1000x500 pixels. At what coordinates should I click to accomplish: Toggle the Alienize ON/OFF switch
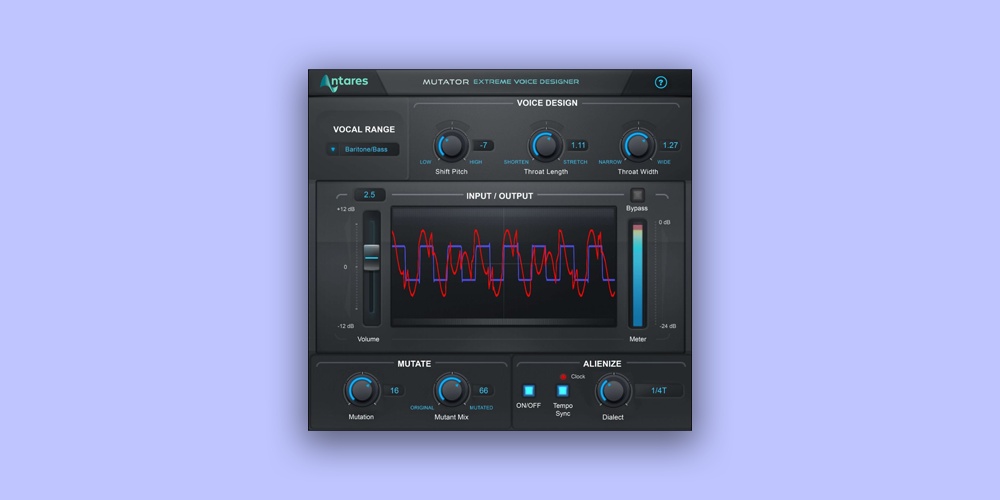tap(528, 391)
